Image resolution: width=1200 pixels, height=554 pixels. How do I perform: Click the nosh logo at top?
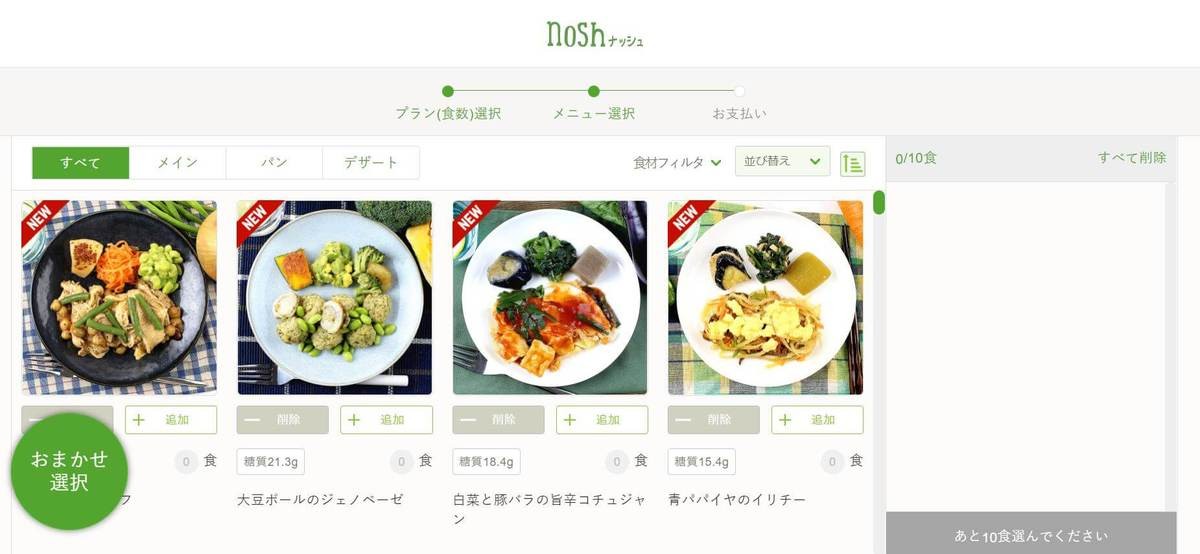595,35
